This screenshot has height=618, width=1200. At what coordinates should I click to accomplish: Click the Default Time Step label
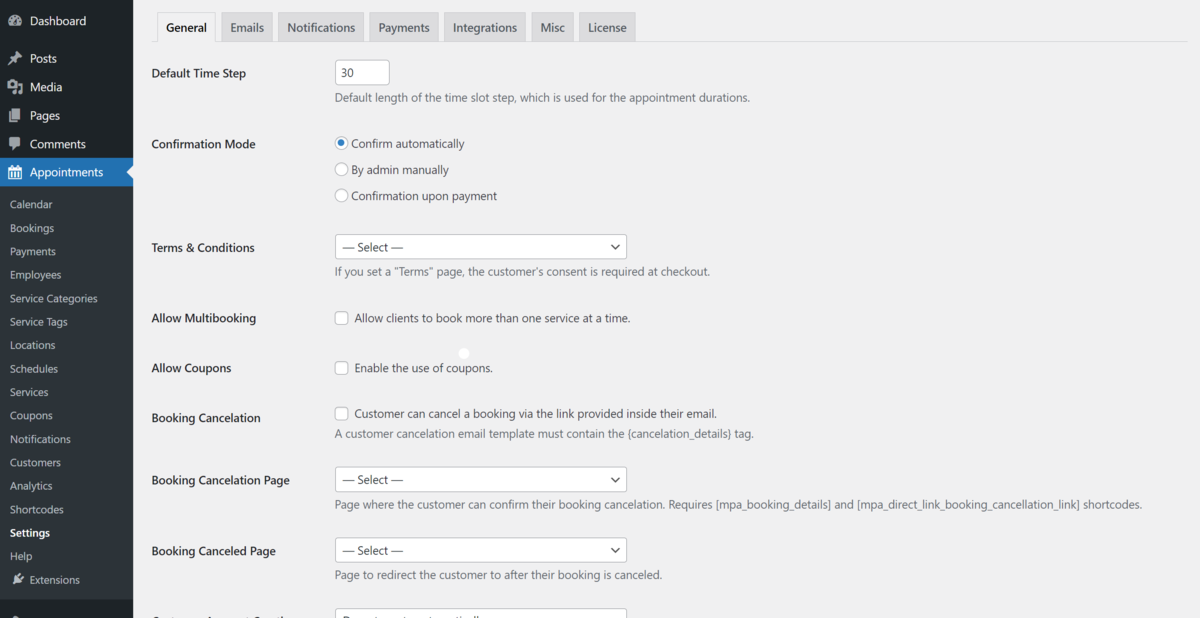(199, 73)
